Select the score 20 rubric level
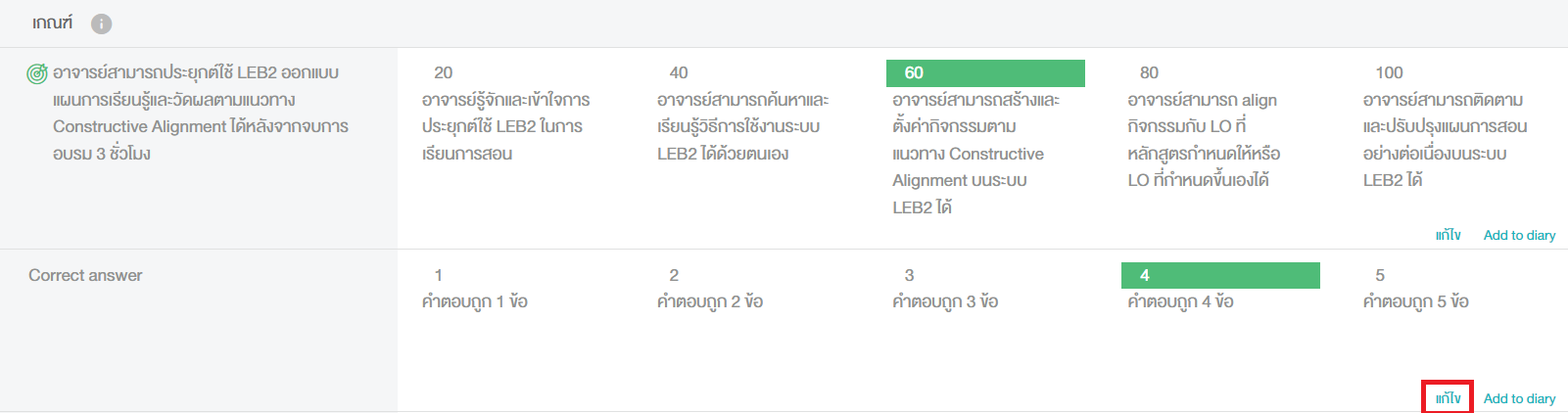1568x413 pixels. pos(515,113)
